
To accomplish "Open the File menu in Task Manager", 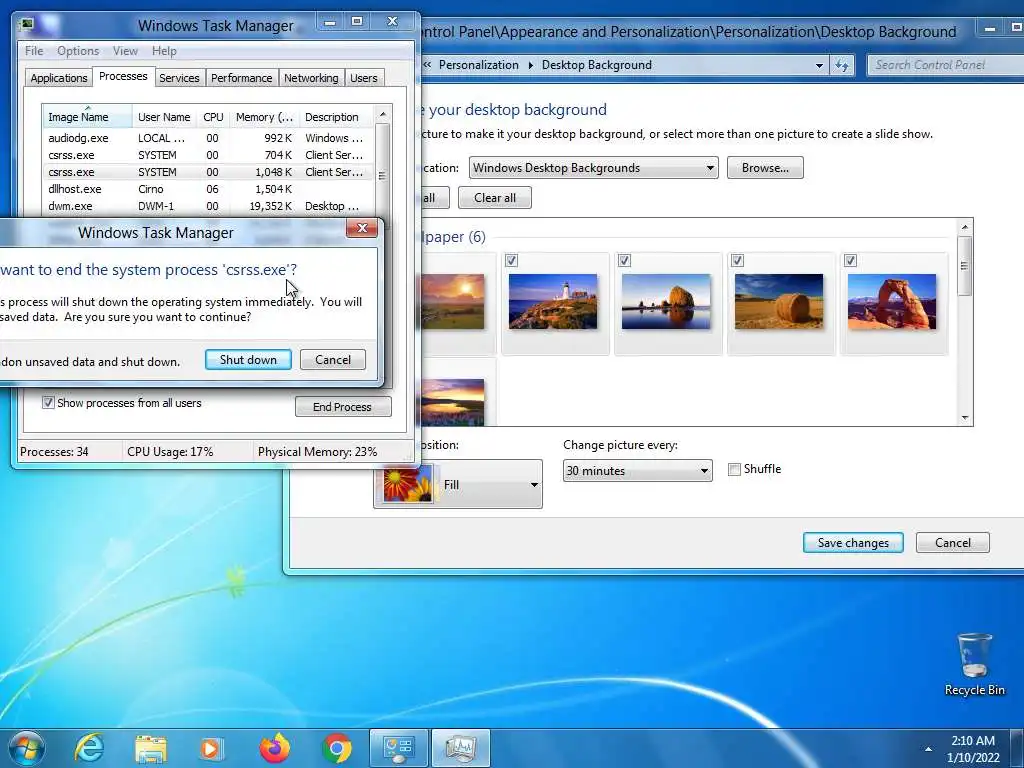I will pos(34,51).
